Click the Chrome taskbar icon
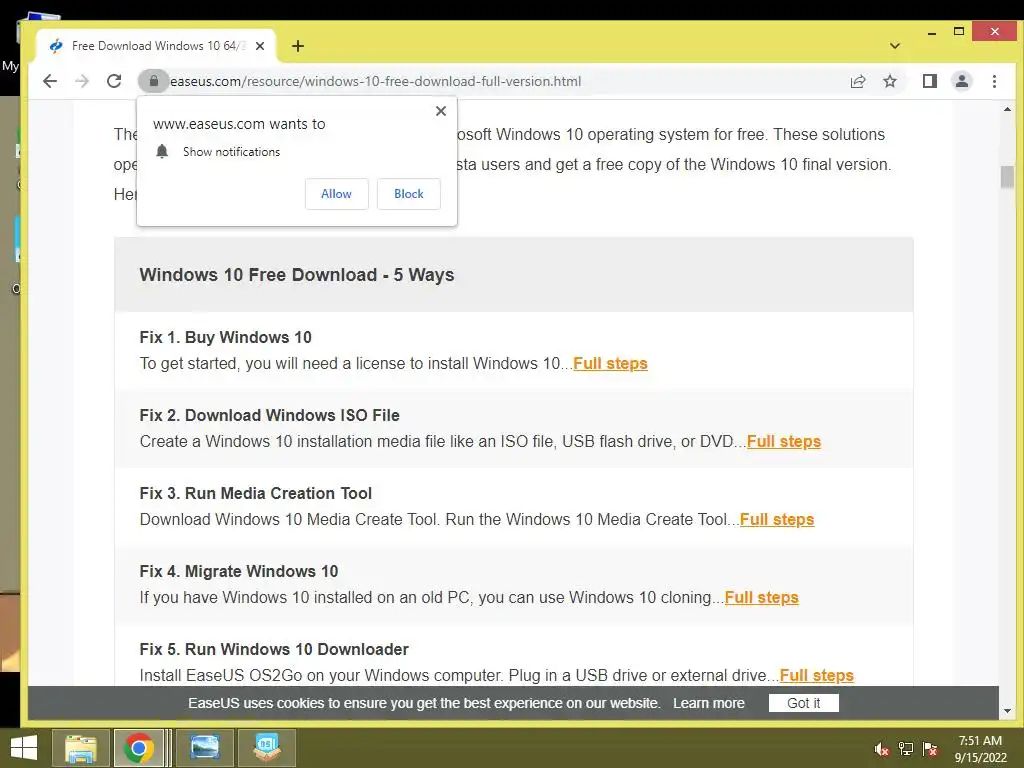The height and width of the screenshot is (768, 1024). tap(138, 748)
